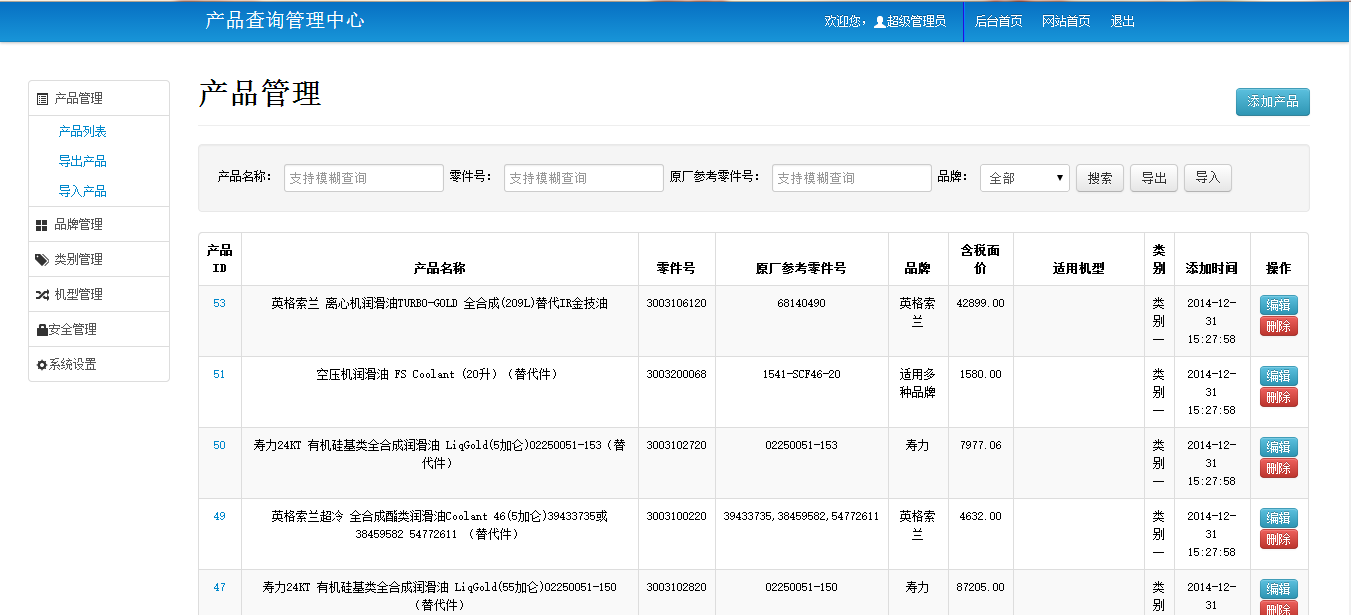1351x615 pixels.
Task: Click the security management lock icon
Action: 42,330
